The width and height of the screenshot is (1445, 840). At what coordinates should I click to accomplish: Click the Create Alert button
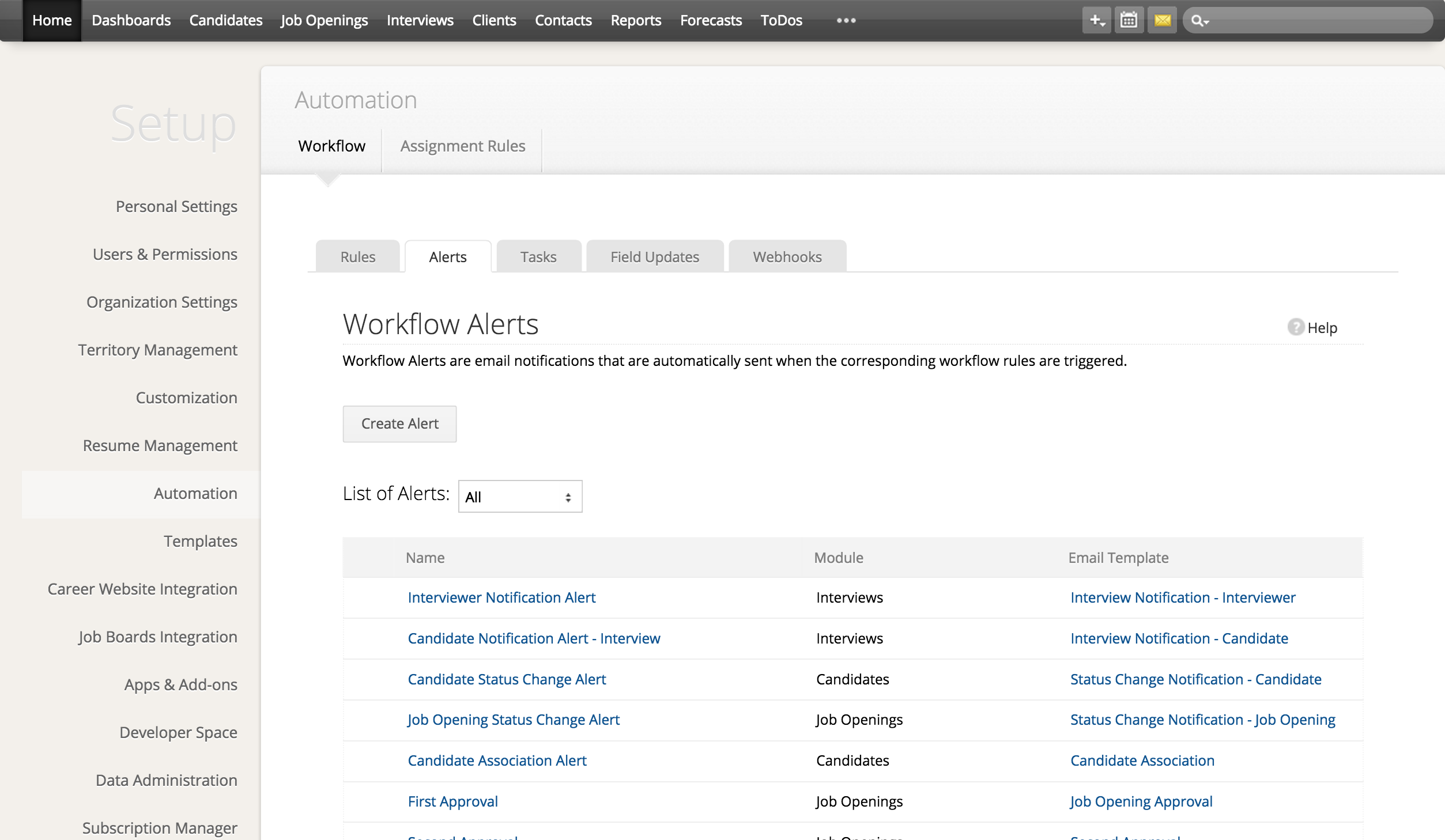pyautogui.click(x=399, y=424)
